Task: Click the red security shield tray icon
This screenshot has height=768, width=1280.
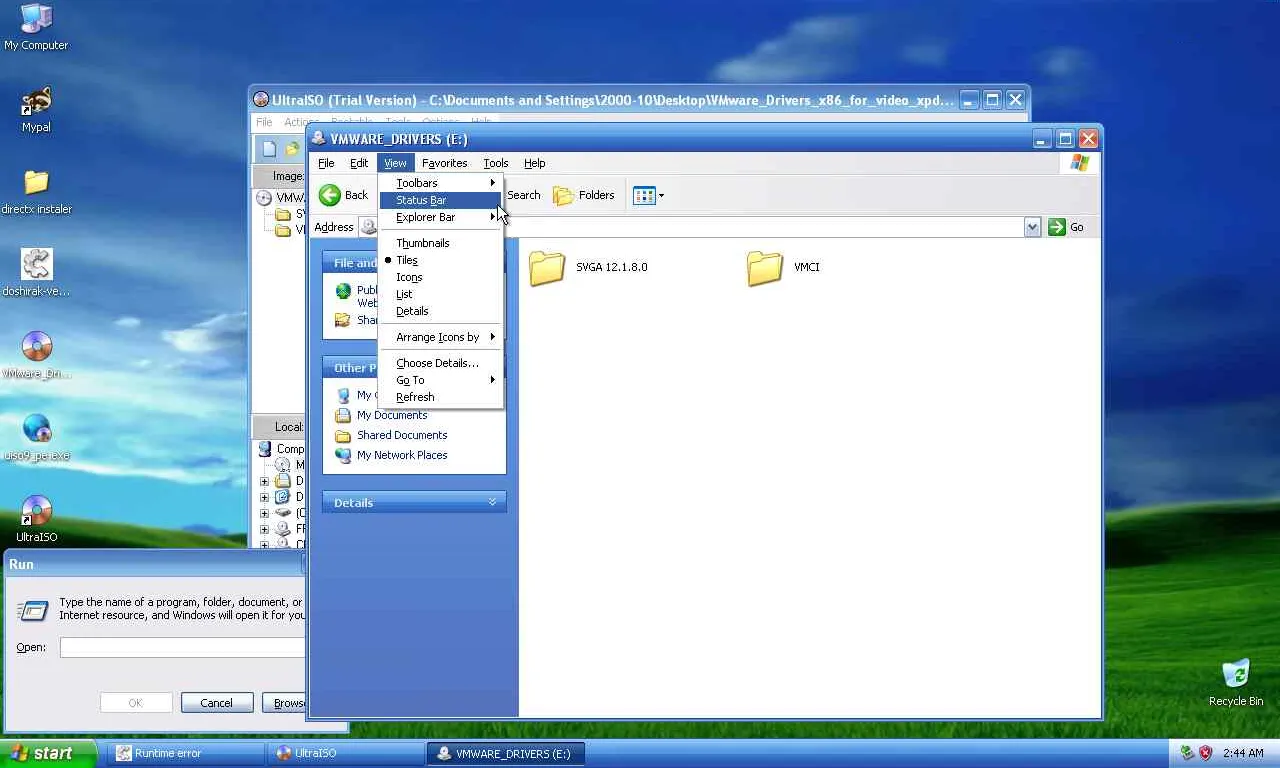Action: (1206, 753)
